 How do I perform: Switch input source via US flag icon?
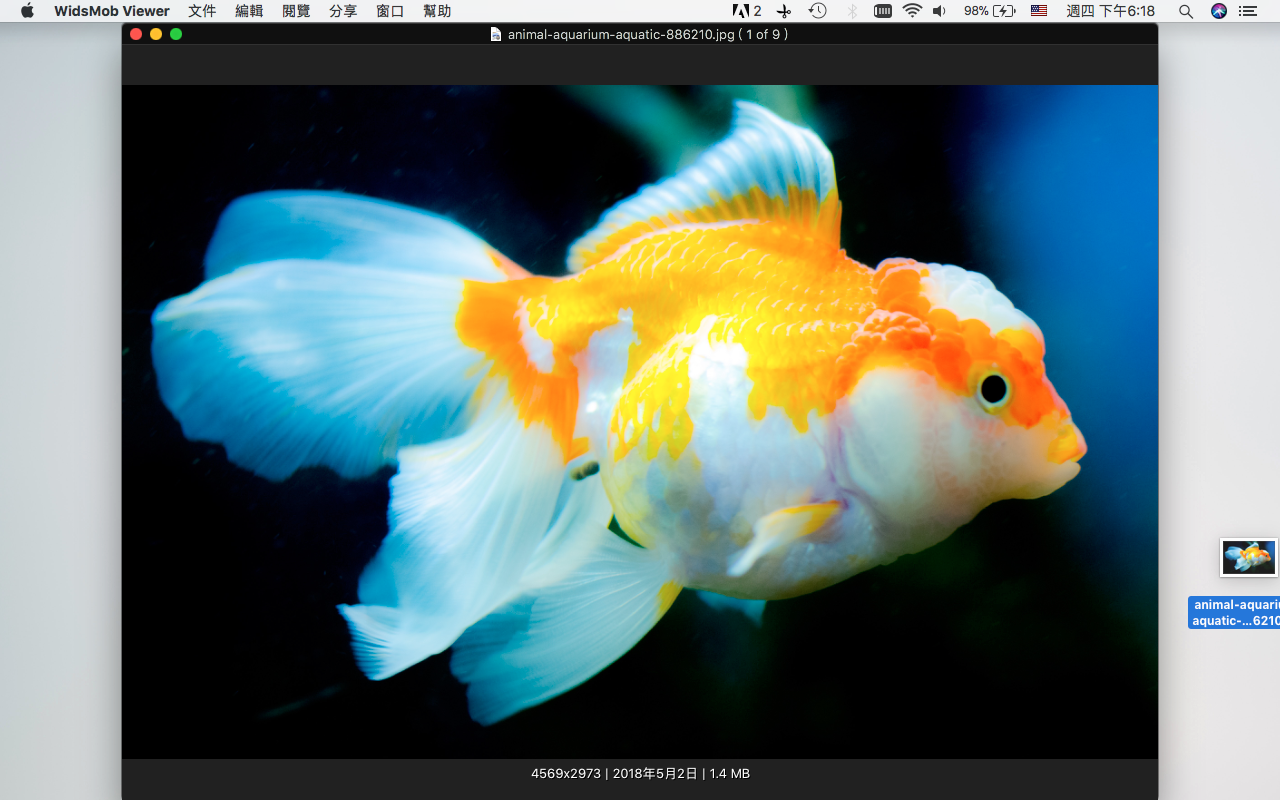(1039, 11)
